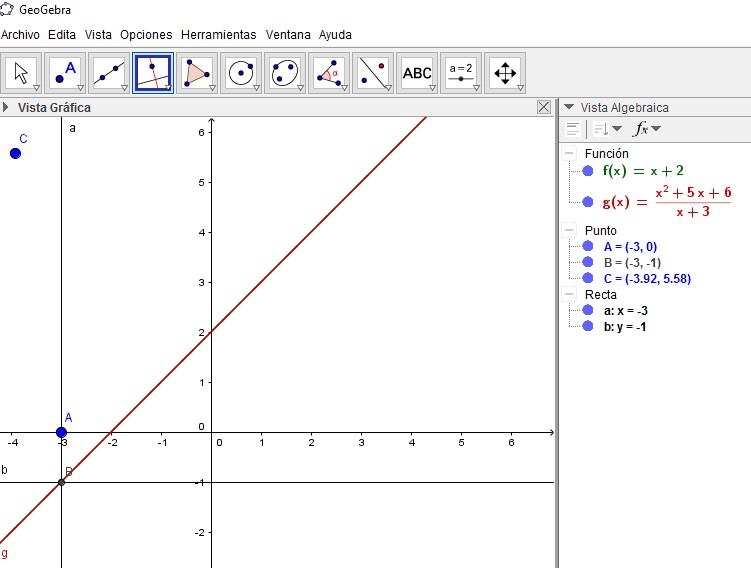Toggle visibility of point A
Image resolution: width=751 pixels, height=568 pixels.
point(588,246)
